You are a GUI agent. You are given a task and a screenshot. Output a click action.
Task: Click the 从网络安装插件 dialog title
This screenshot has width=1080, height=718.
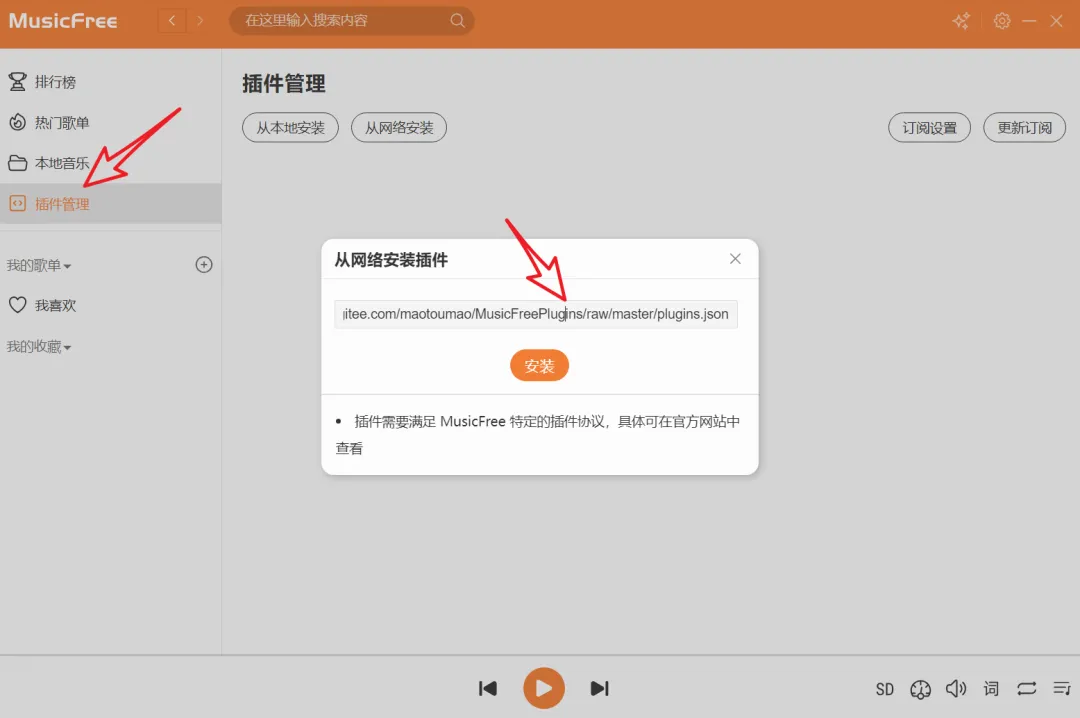pyautogui.click(x=391, y=260)
